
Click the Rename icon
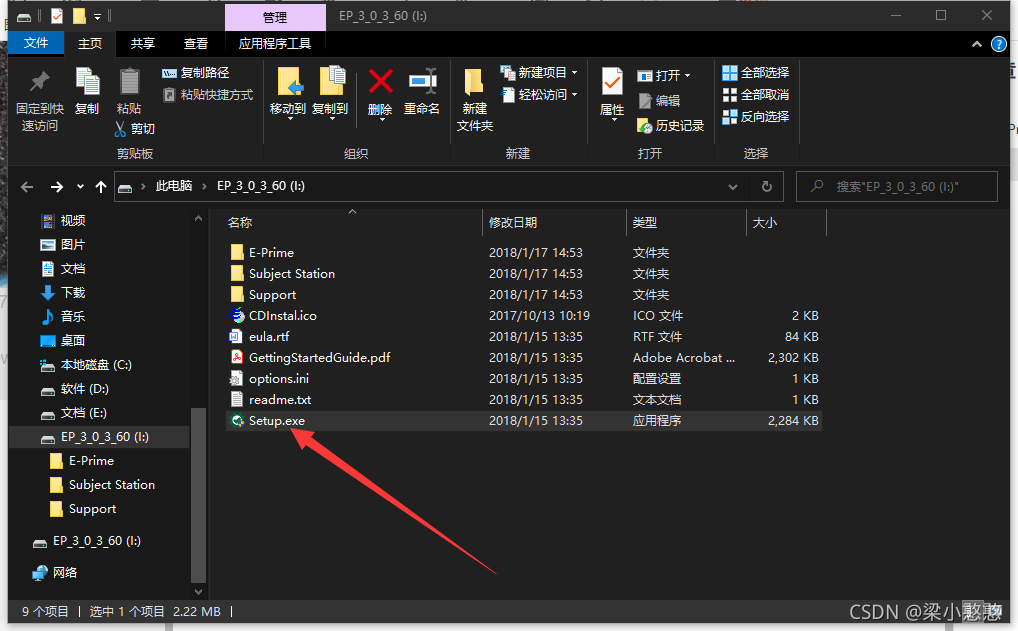click(422, 82)
